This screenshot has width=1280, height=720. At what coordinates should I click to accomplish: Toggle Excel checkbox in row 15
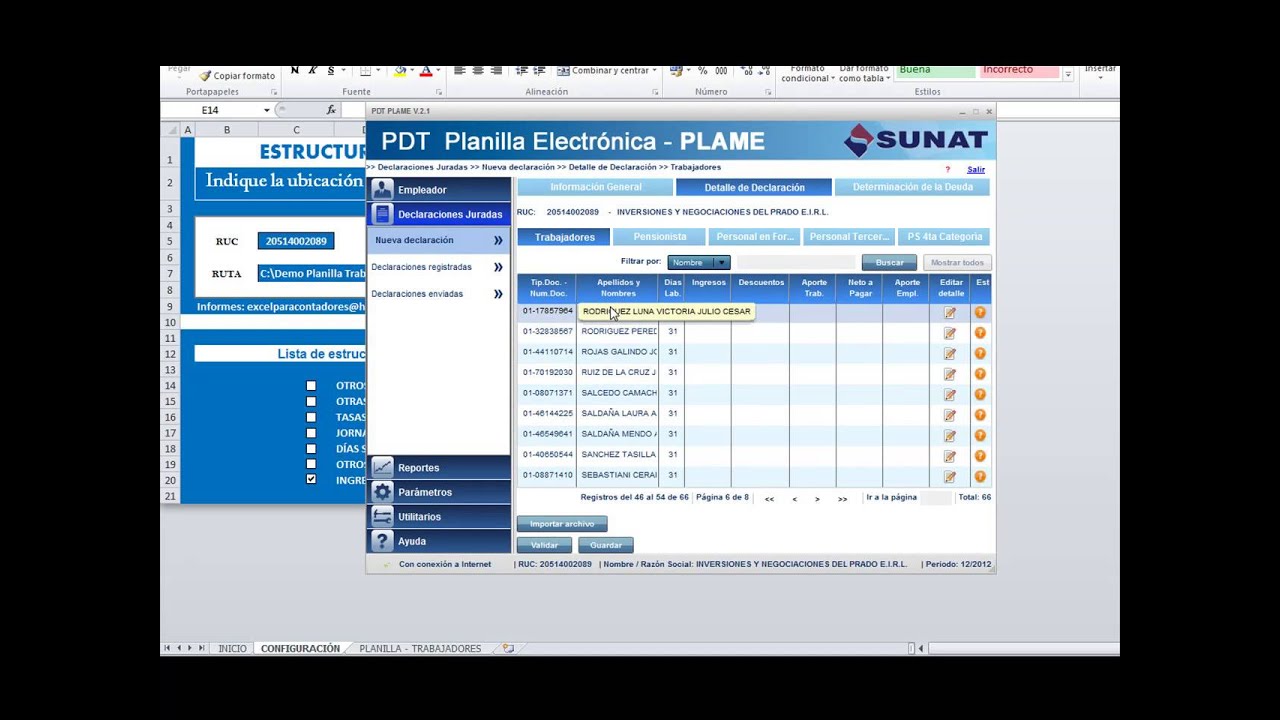(311, 401)
